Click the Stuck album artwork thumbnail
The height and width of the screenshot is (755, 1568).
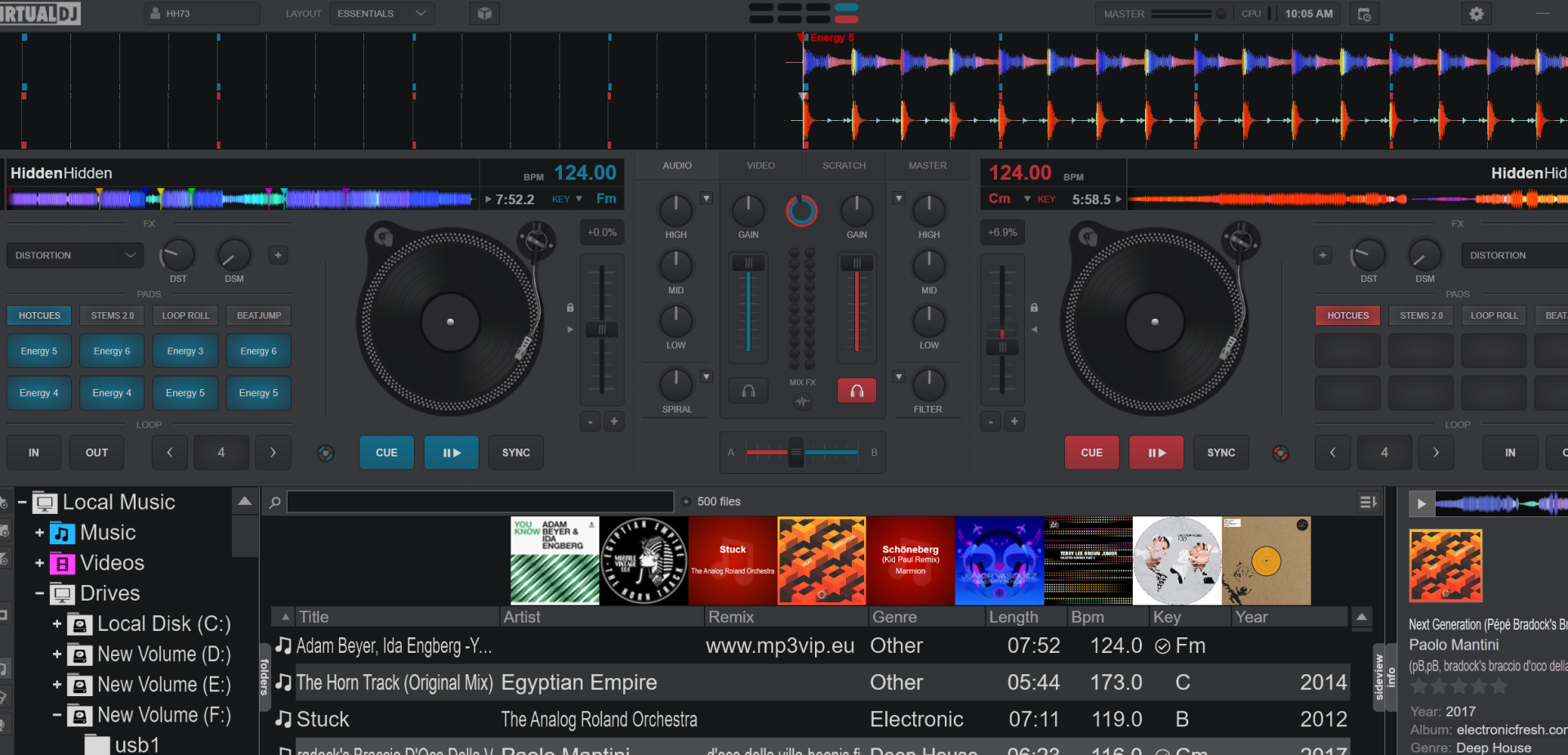(732, 561)
